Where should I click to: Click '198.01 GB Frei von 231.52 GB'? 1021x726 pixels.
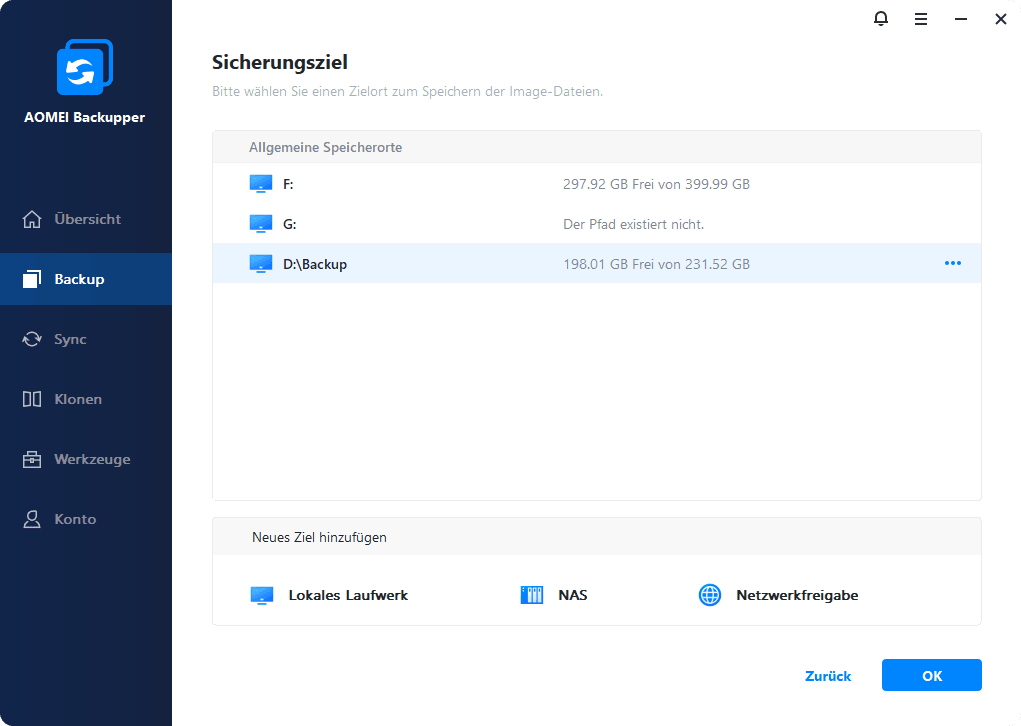656,264
